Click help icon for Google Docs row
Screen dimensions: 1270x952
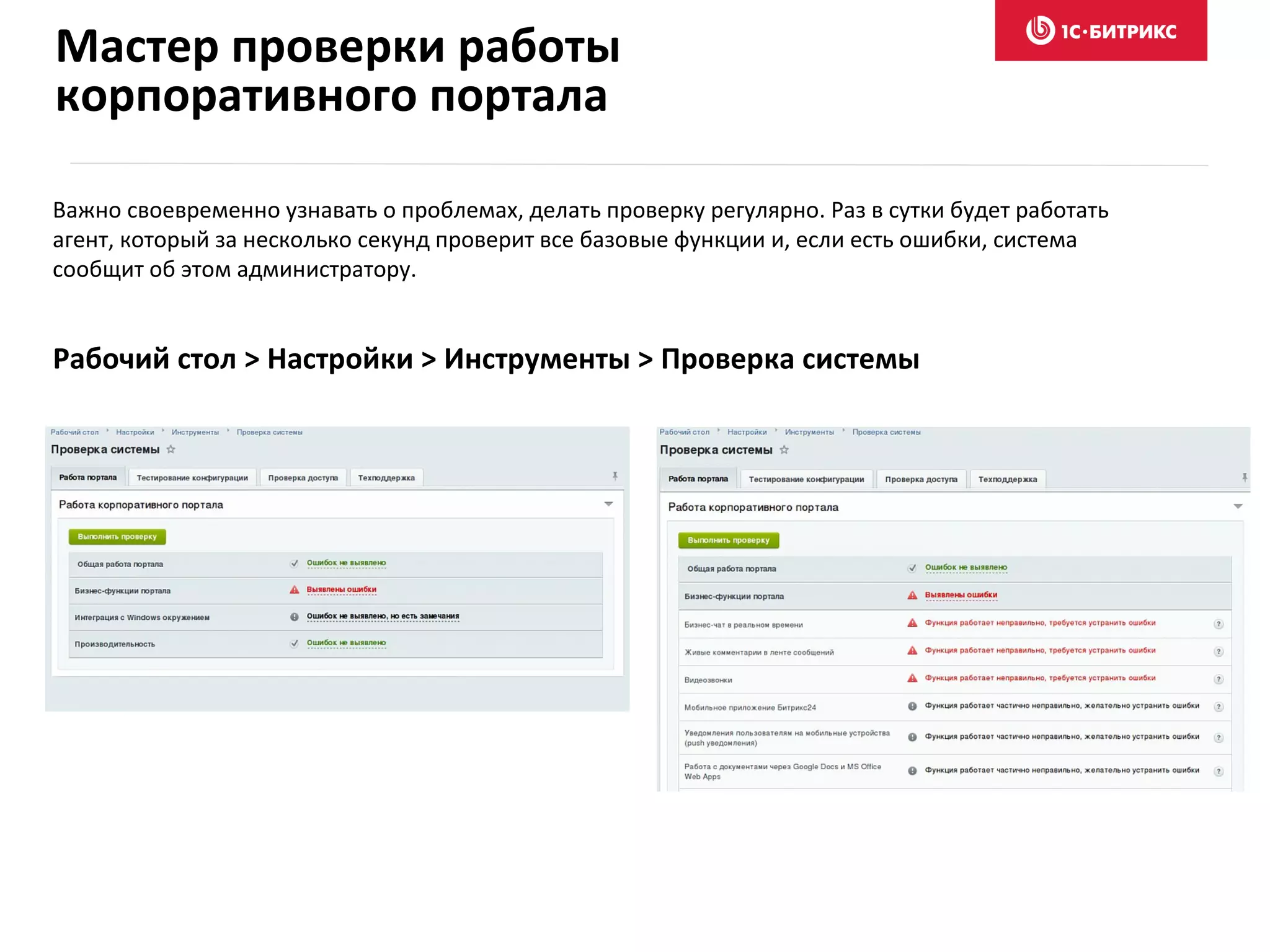(x=1219, y=772)
